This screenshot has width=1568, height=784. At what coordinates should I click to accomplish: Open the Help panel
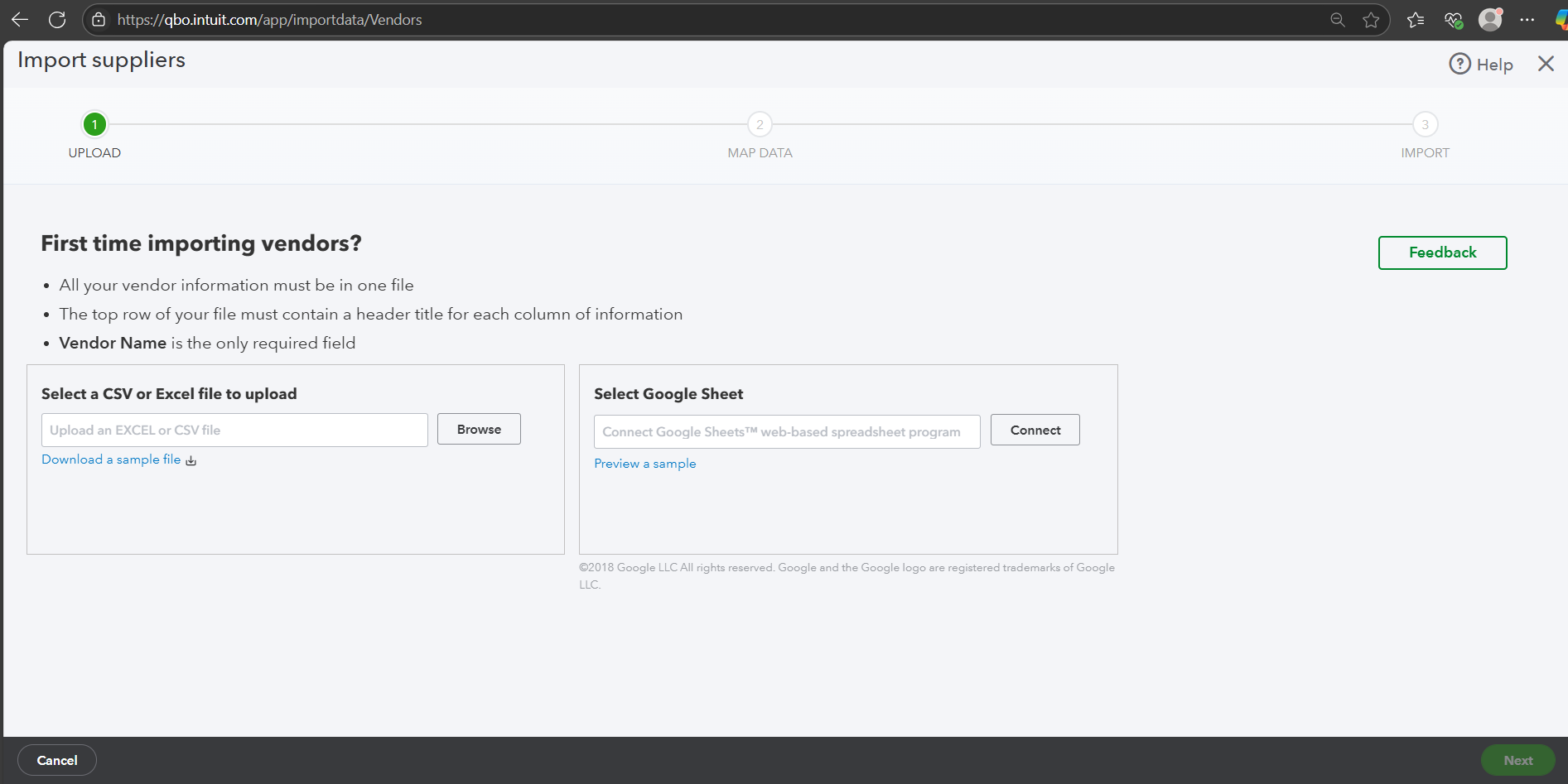click(1481, 65)
